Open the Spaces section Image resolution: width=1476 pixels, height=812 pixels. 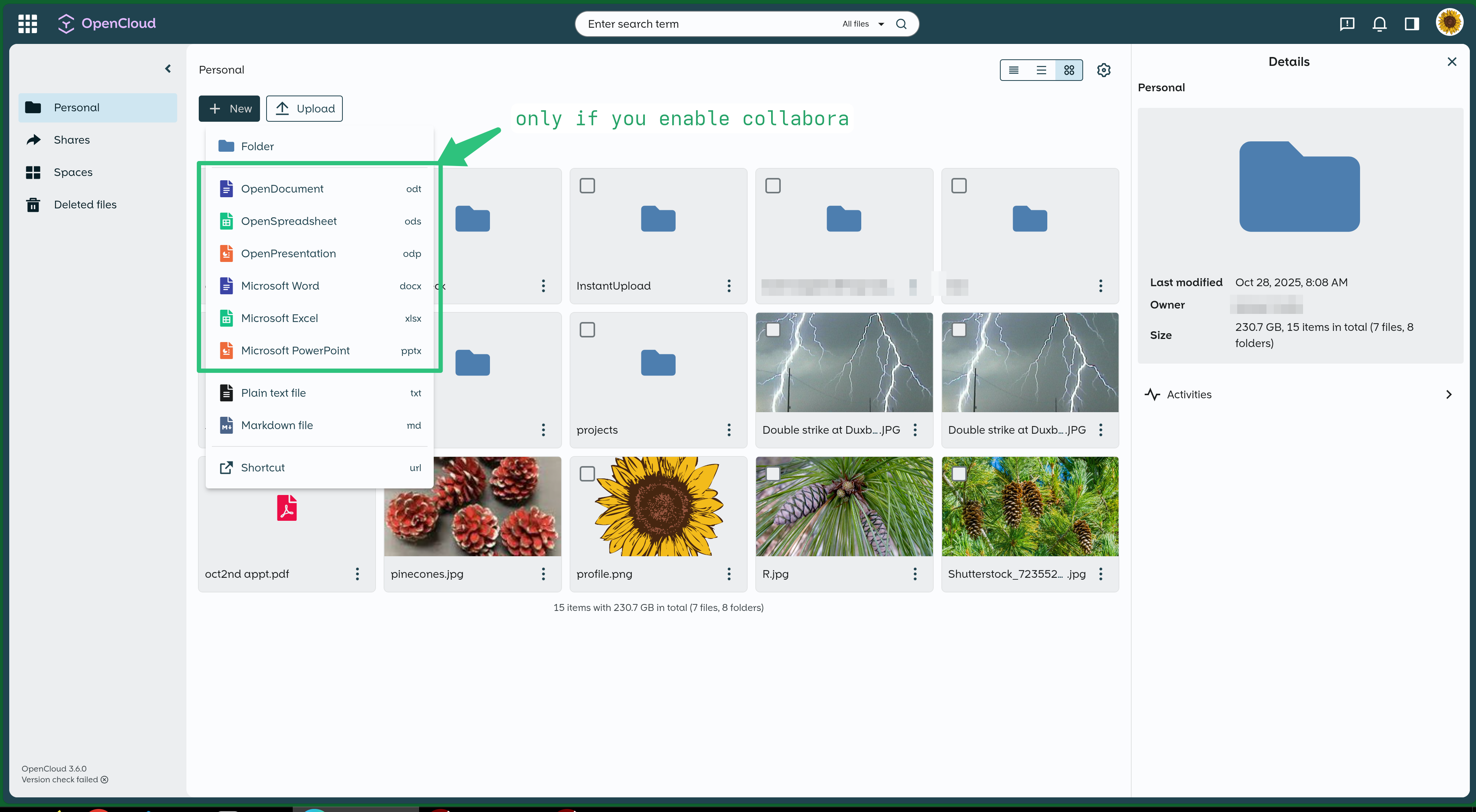73,172
